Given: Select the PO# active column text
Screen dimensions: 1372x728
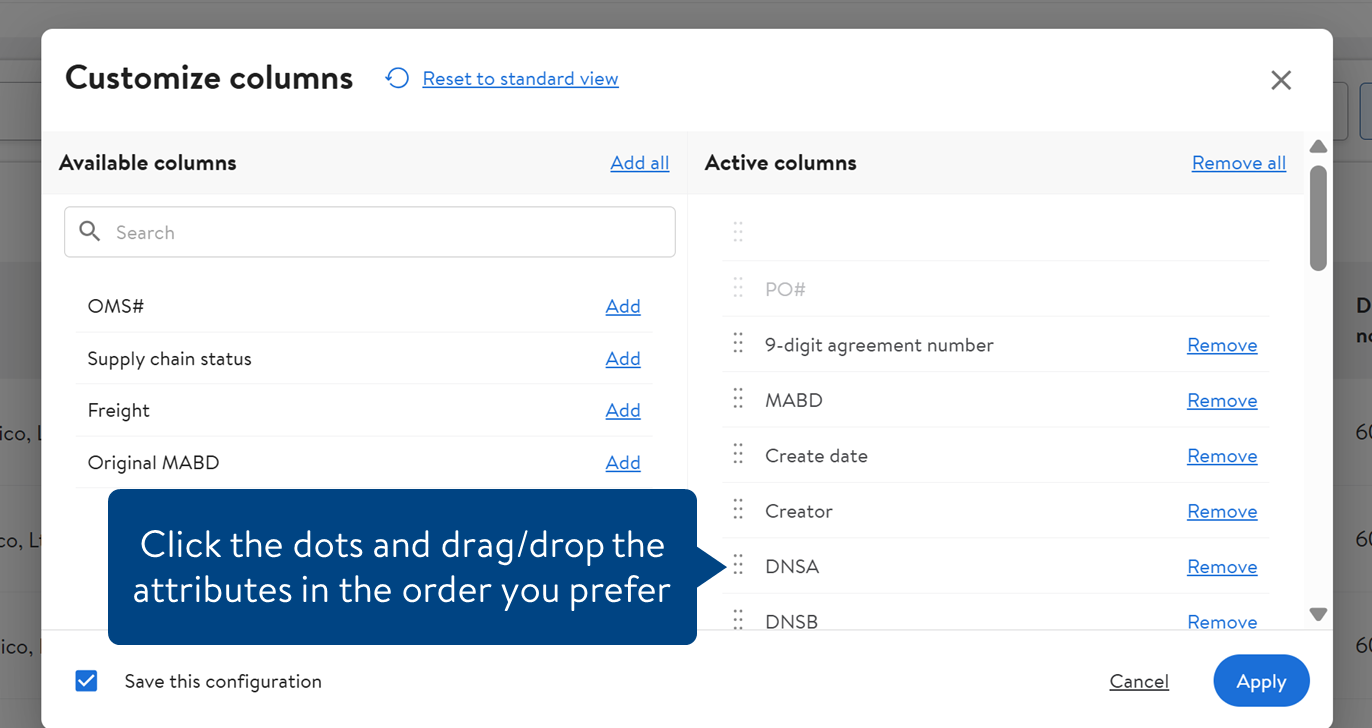Looking at the screenshot, I should click(x=785, y=289).
